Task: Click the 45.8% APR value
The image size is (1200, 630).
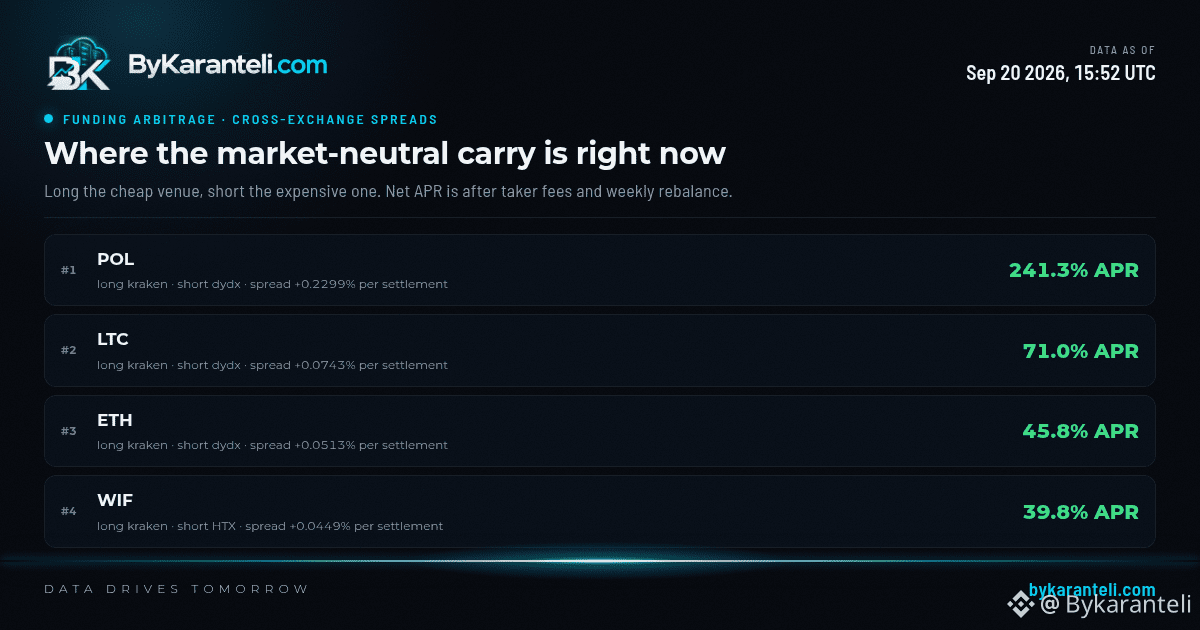Action: (1080, 431)
